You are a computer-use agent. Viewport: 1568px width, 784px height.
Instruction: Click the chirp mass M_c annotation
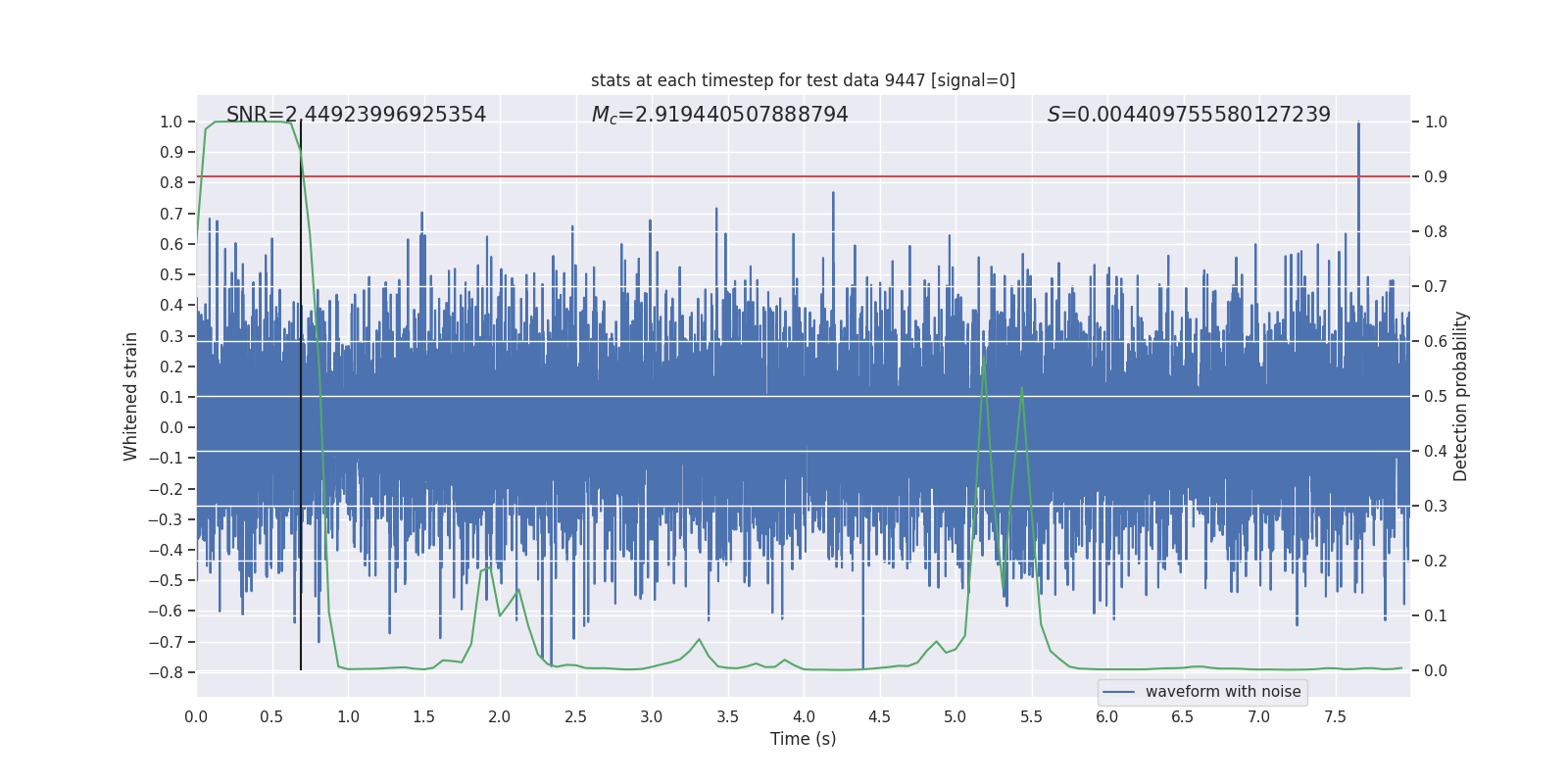719,115
